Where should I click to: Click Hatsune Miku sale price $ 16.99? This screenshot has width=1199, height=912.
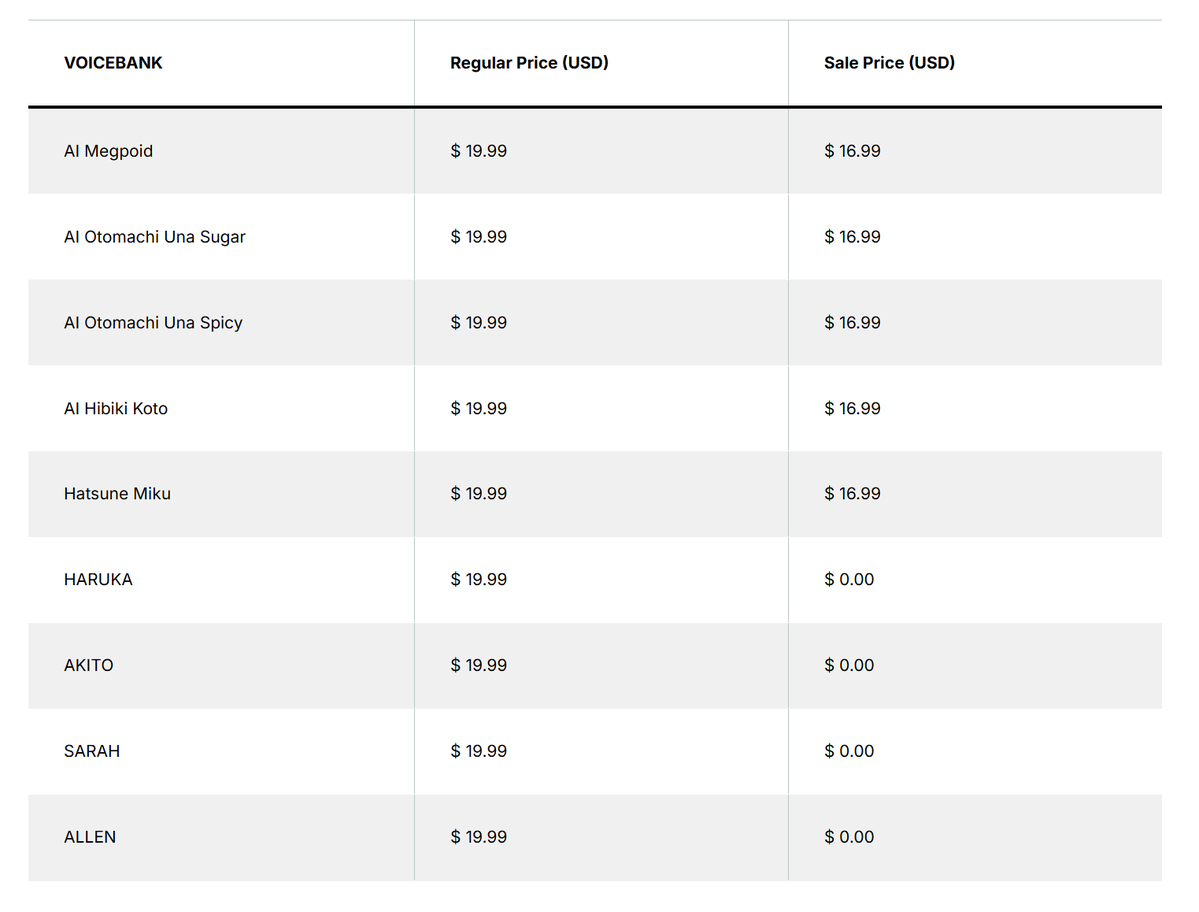point(853,494)
